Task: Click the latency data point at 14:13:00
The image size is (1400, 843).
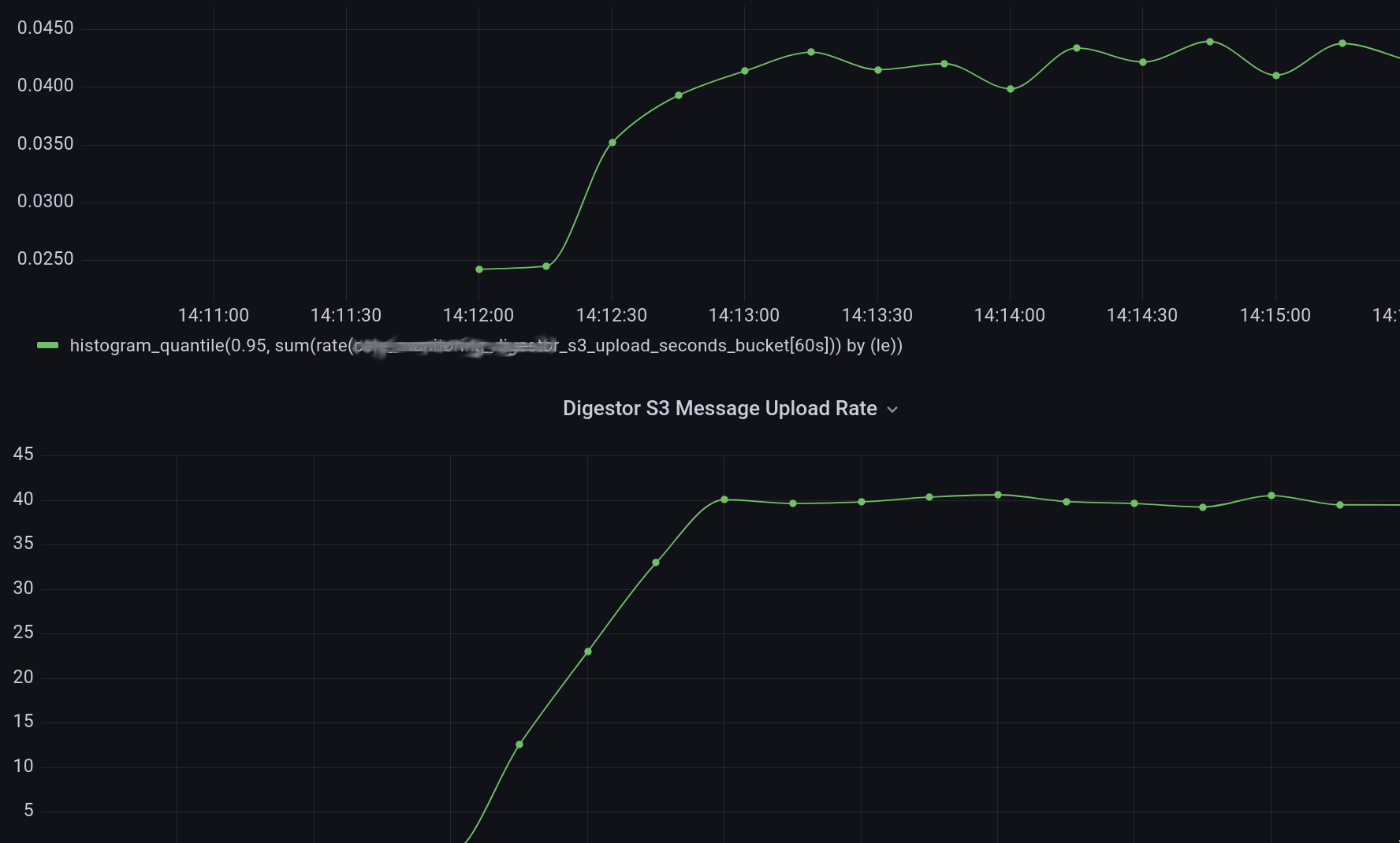Action: tap(745, 71)
